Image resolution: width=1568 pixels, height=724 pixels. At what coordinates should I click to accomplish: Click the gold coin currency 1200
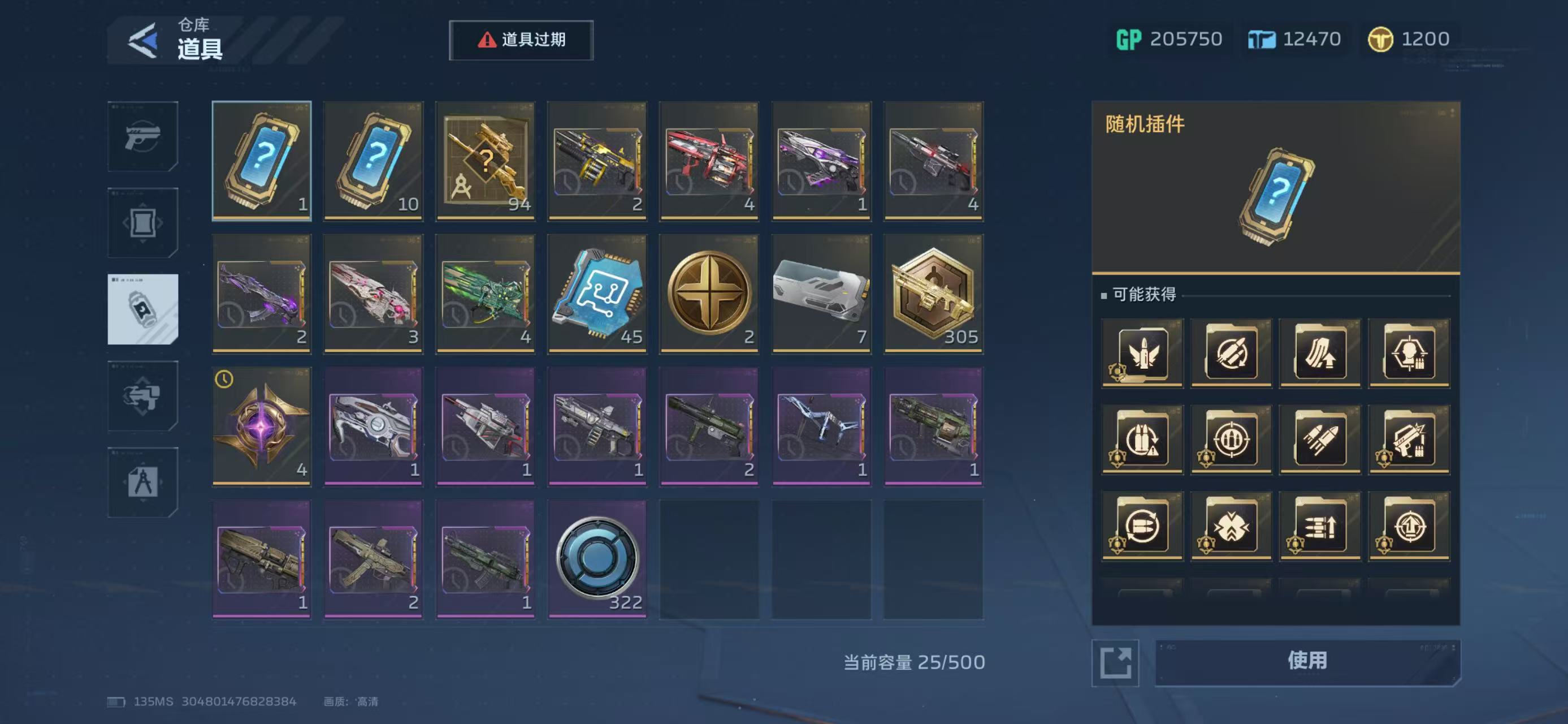[1409, 40]
